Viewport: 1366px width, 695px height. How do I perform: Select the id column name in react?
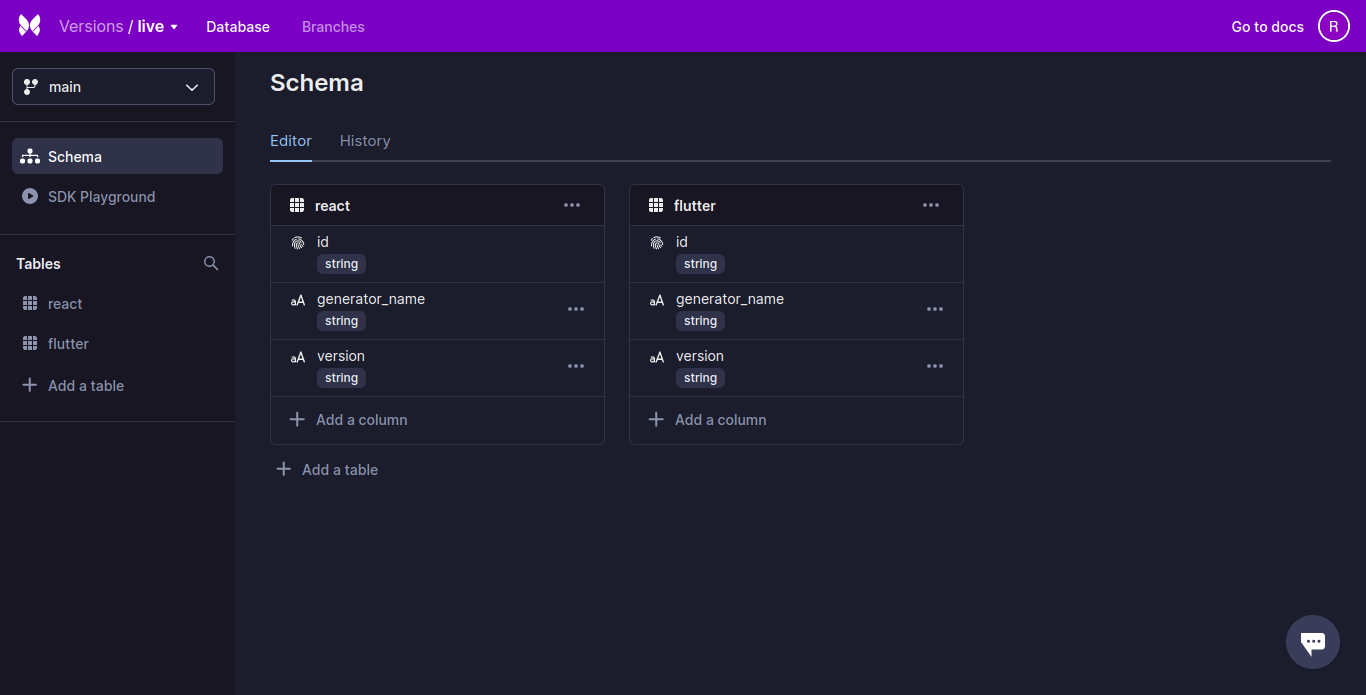pyautogui.click(x=323, y=242)
